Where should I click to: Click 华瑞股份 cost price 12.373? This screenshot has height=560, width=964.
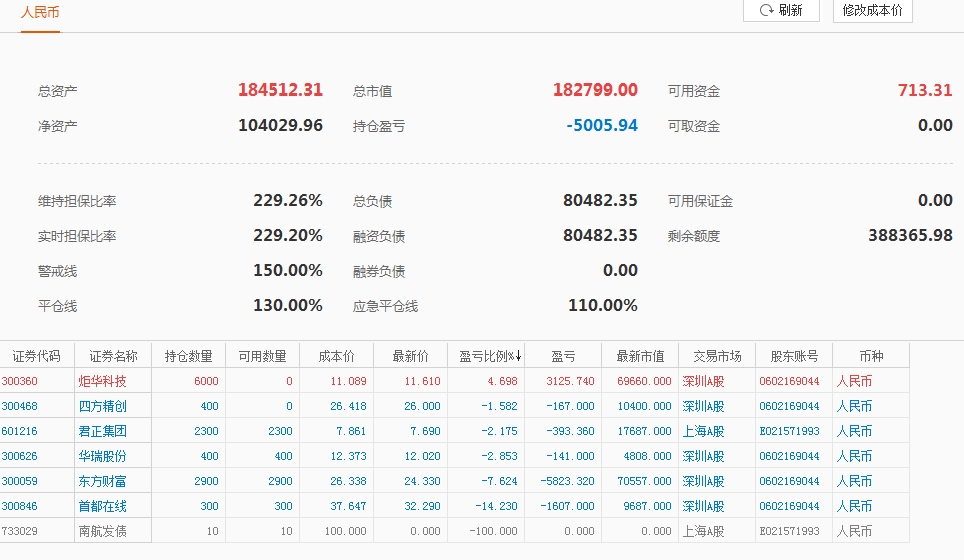pos(348,456)
